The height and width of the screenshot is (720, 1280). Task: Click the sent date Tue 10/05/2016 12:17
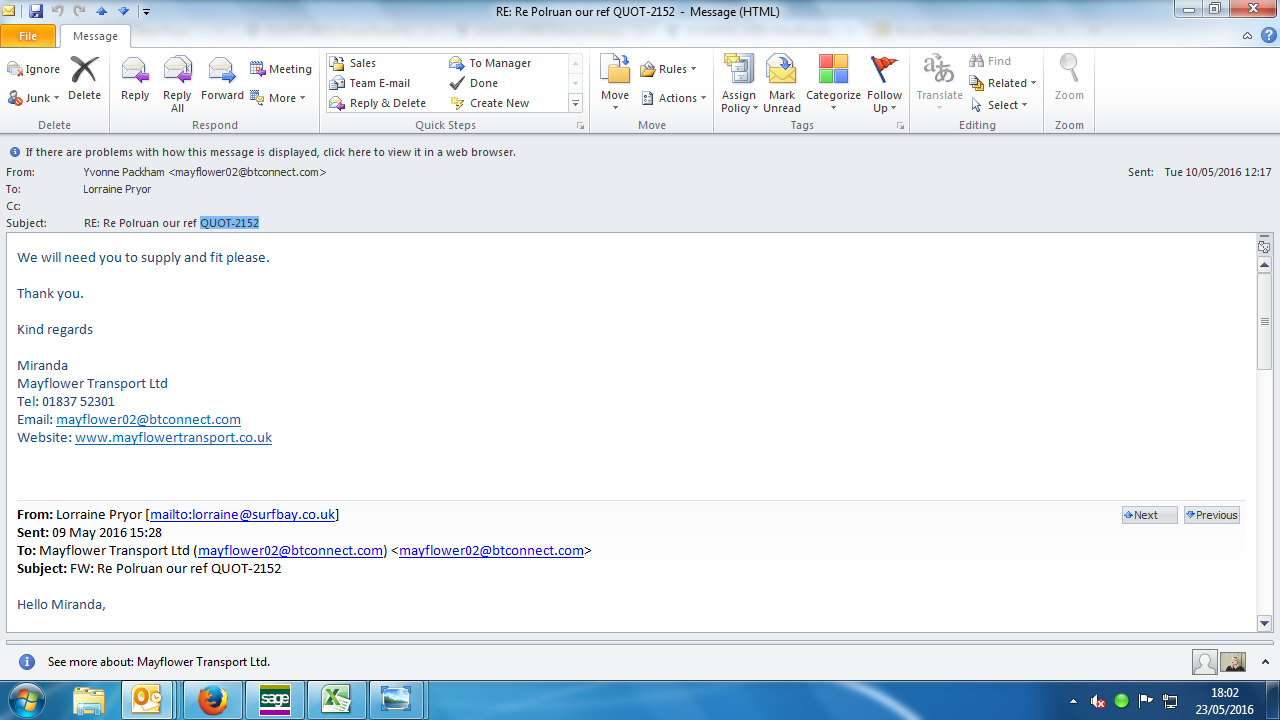tap(1218, 172)
